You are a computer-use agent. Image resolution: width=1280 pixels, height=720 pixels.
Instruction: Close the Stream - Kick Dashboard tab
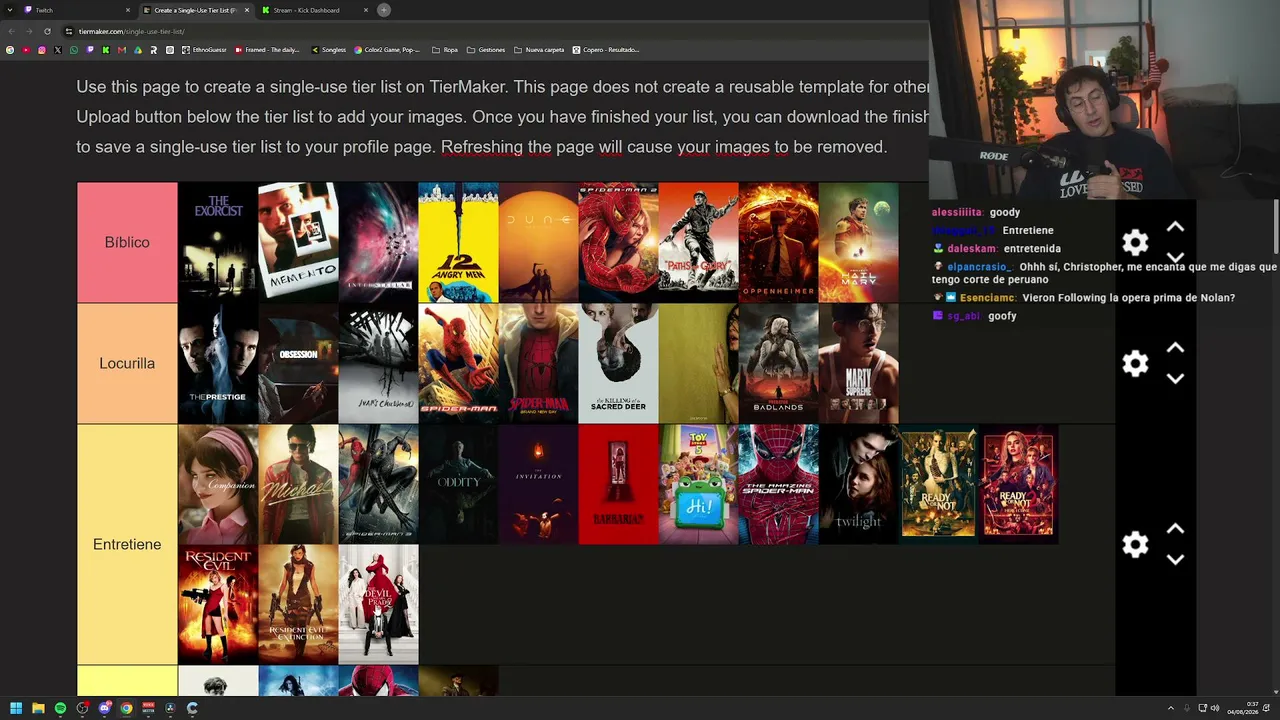point(366,10)
